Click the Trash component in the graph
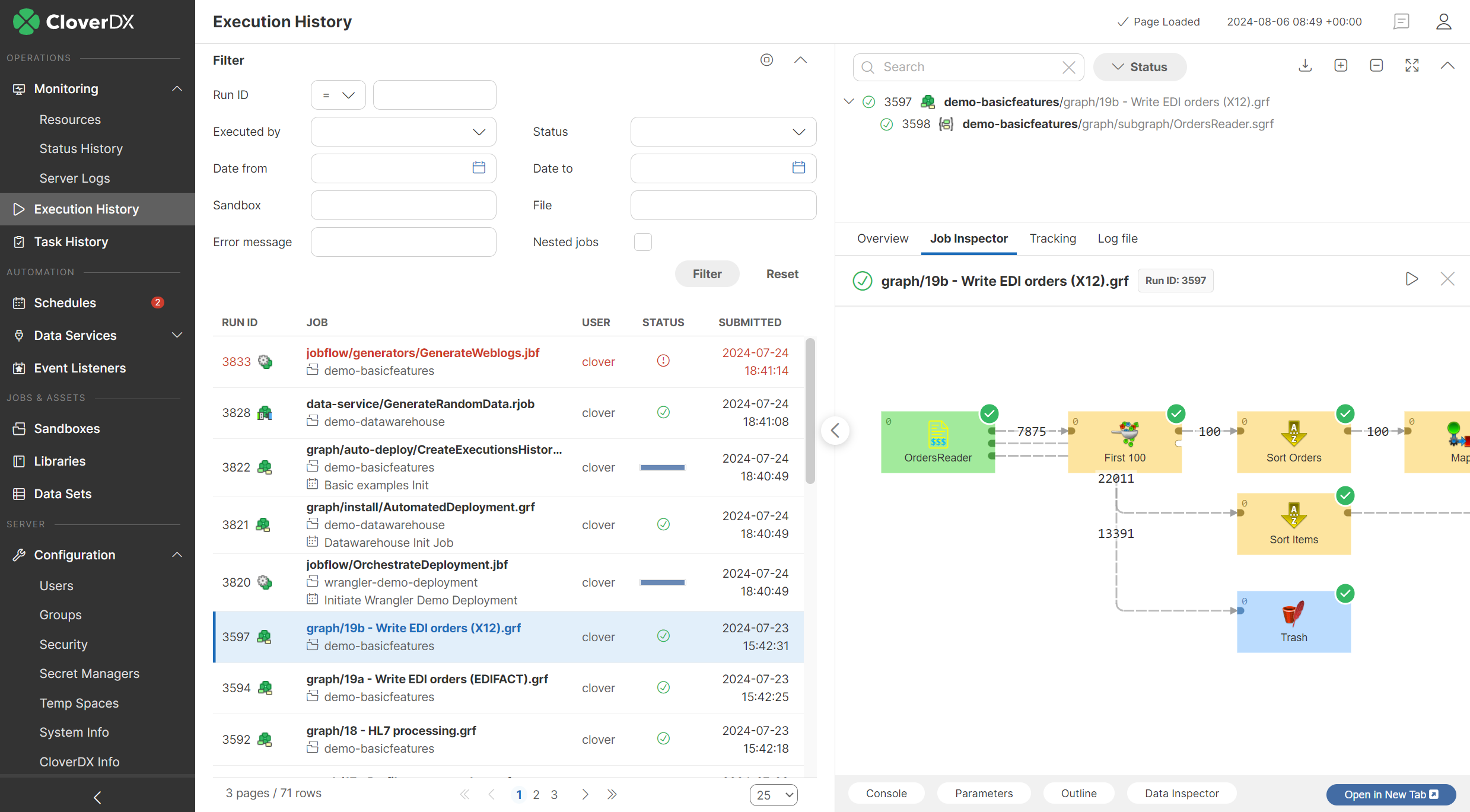The image size is (1470, 812). point(1293,621)
